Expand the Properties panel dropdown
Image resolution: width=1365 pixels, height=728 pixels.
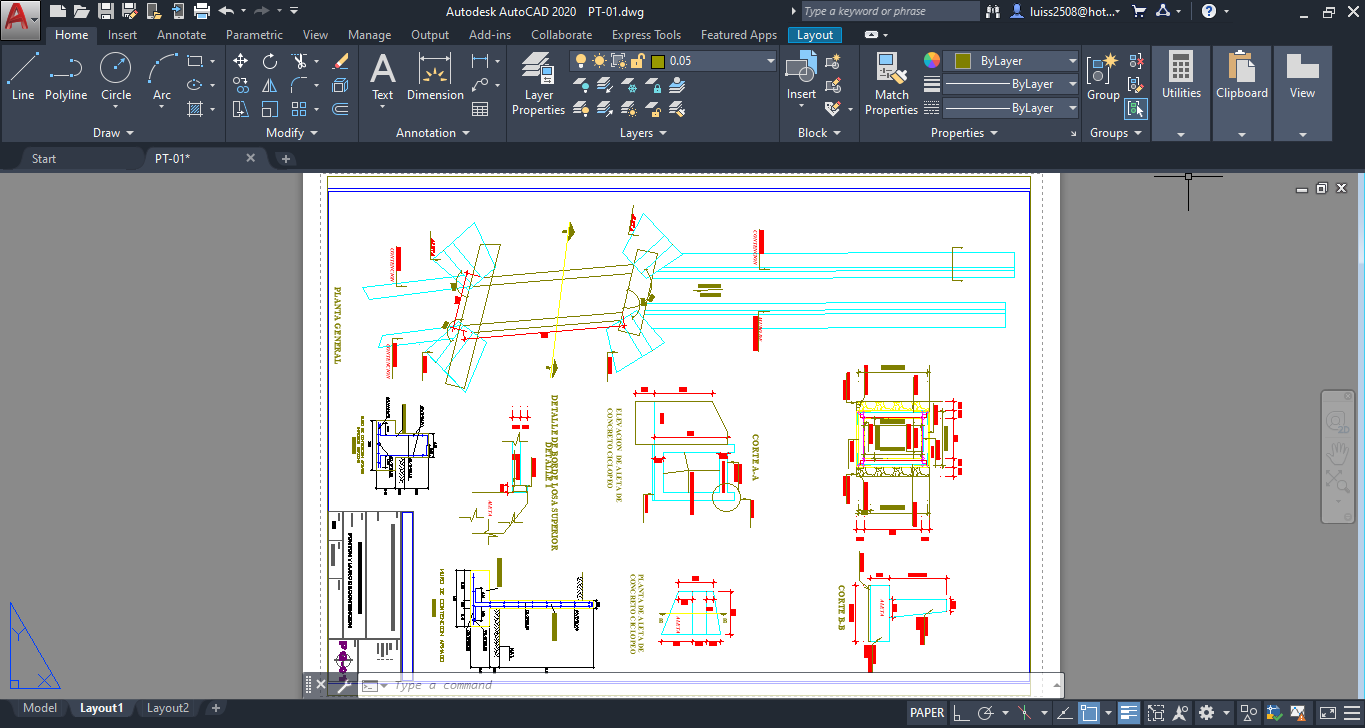964,133
